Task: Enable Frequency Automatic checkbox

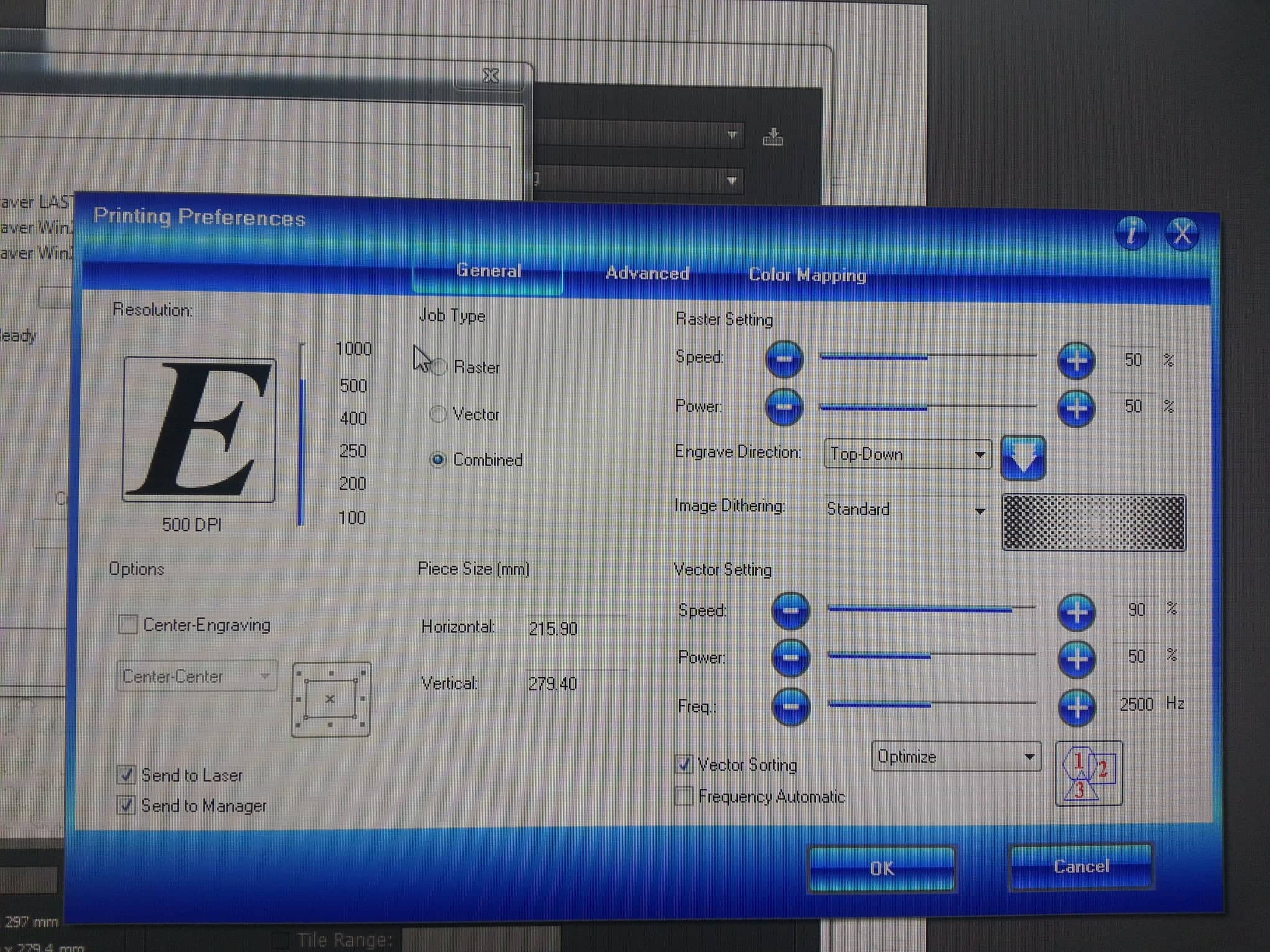Action: pyautogui.click(x=684, y=796)
